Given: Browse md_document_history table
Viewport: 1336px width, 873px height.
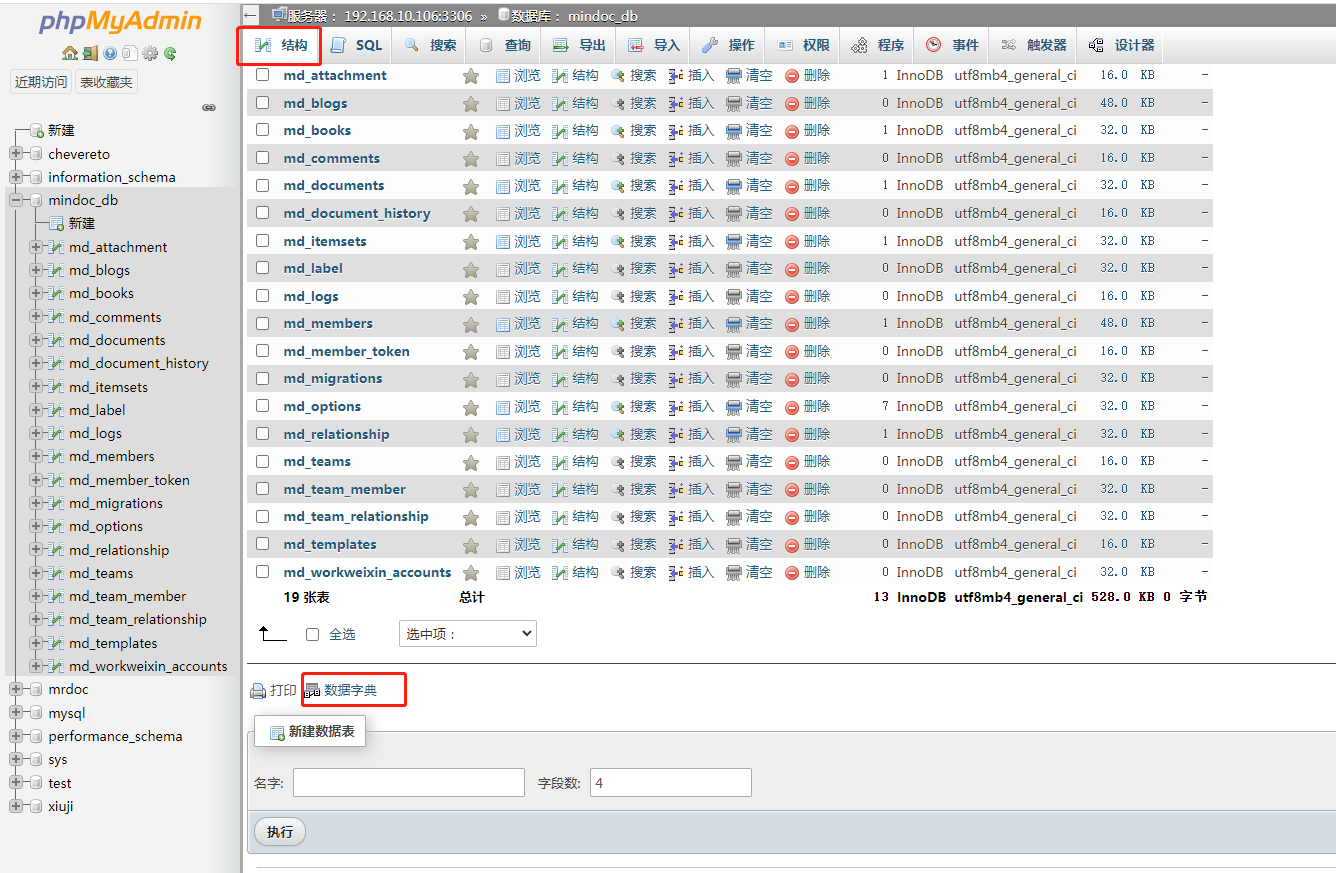Looking at the screenshot, I should coord(518,213).
